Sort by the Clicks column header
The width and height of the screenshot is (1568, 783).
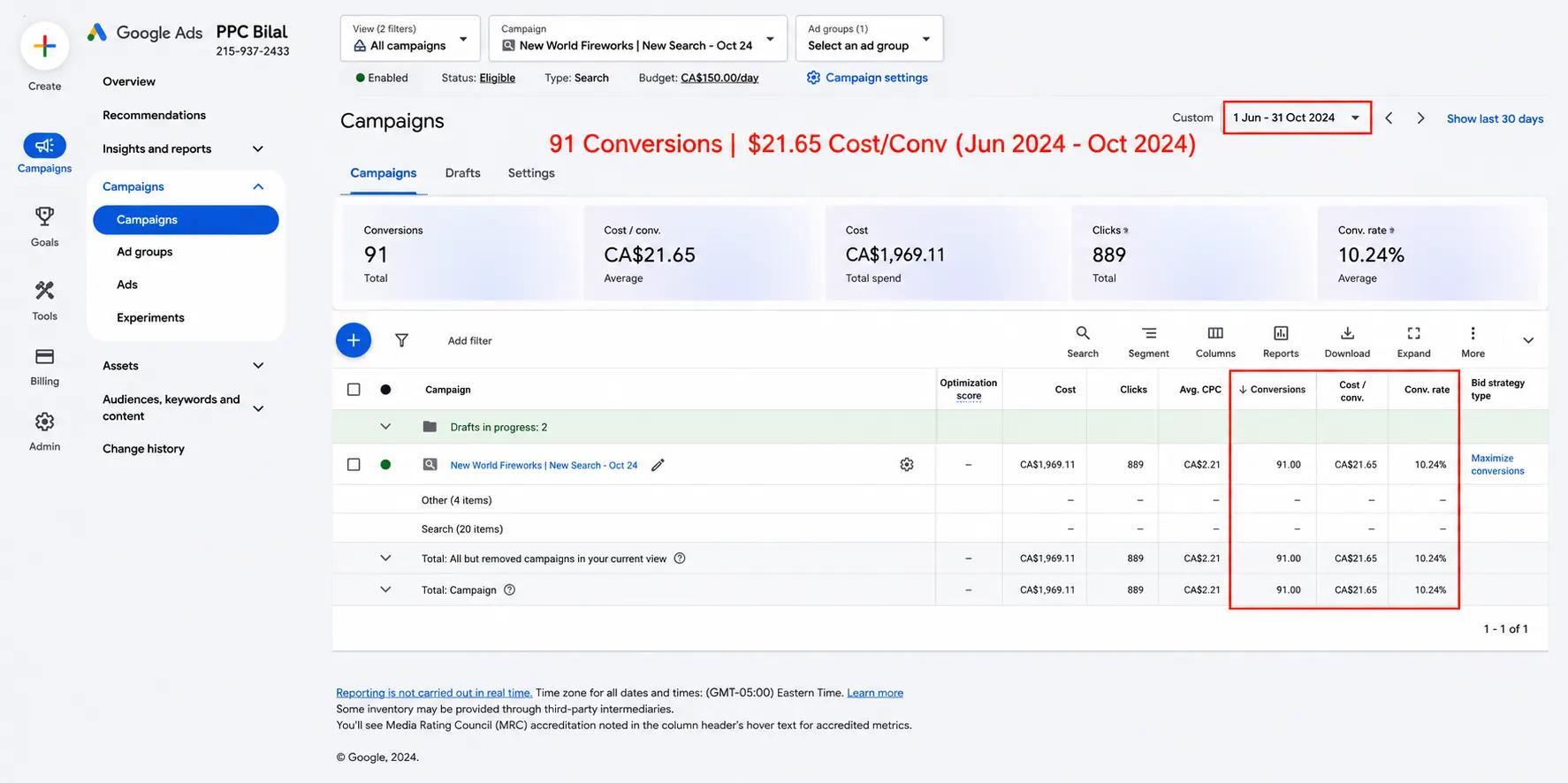click(x=1133, y=390)
